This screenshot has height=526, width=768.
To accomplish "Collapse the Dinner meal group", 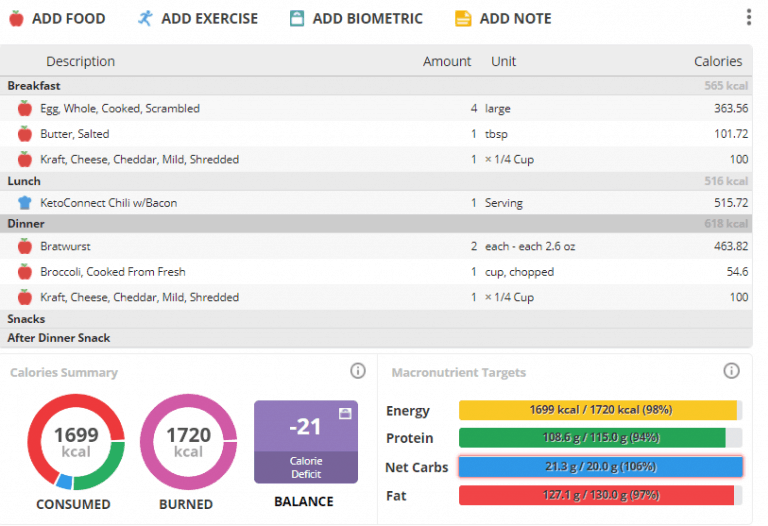I will coord(25,224).
